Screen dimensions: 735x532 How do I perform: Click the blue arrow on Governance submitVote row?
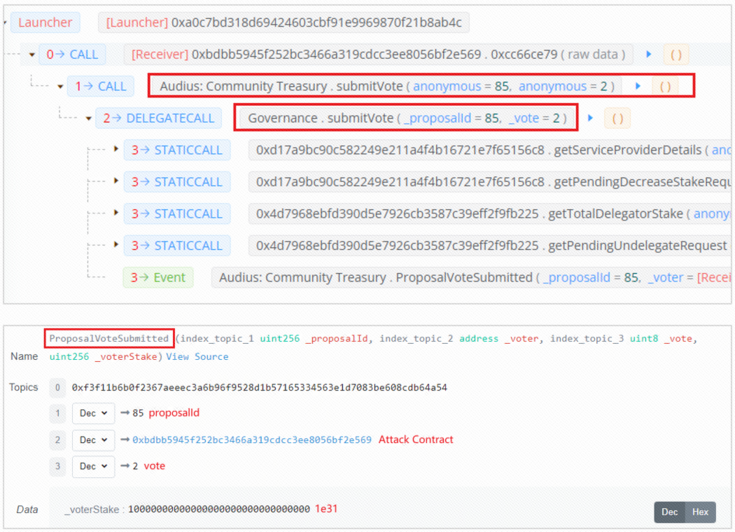(x=590, y=118)
